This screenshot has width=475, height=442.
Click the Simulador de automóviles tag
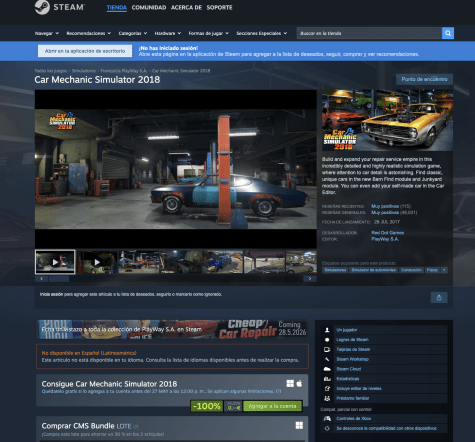pyautogui.click(x=373, y=270)
